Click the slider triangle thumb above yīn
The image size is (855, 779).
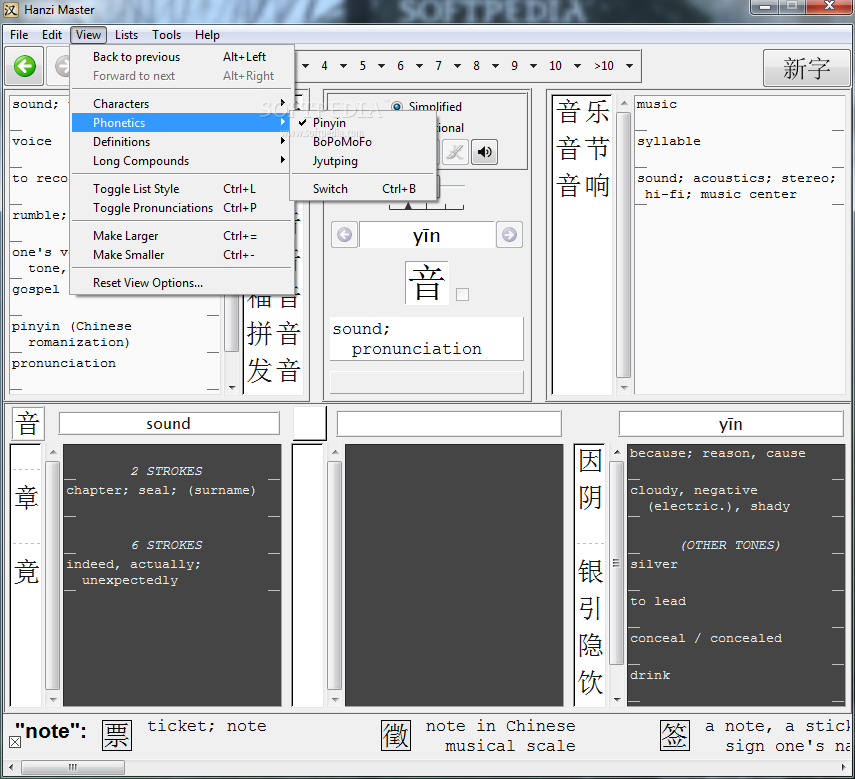coord(408,206)
